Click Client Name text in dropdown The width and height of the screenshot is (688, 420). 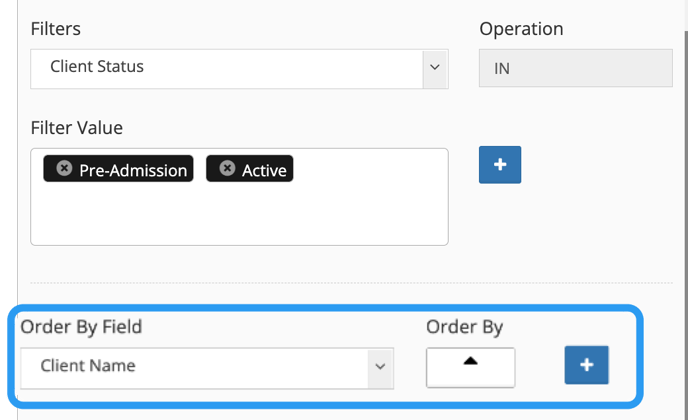pos(88,366)
